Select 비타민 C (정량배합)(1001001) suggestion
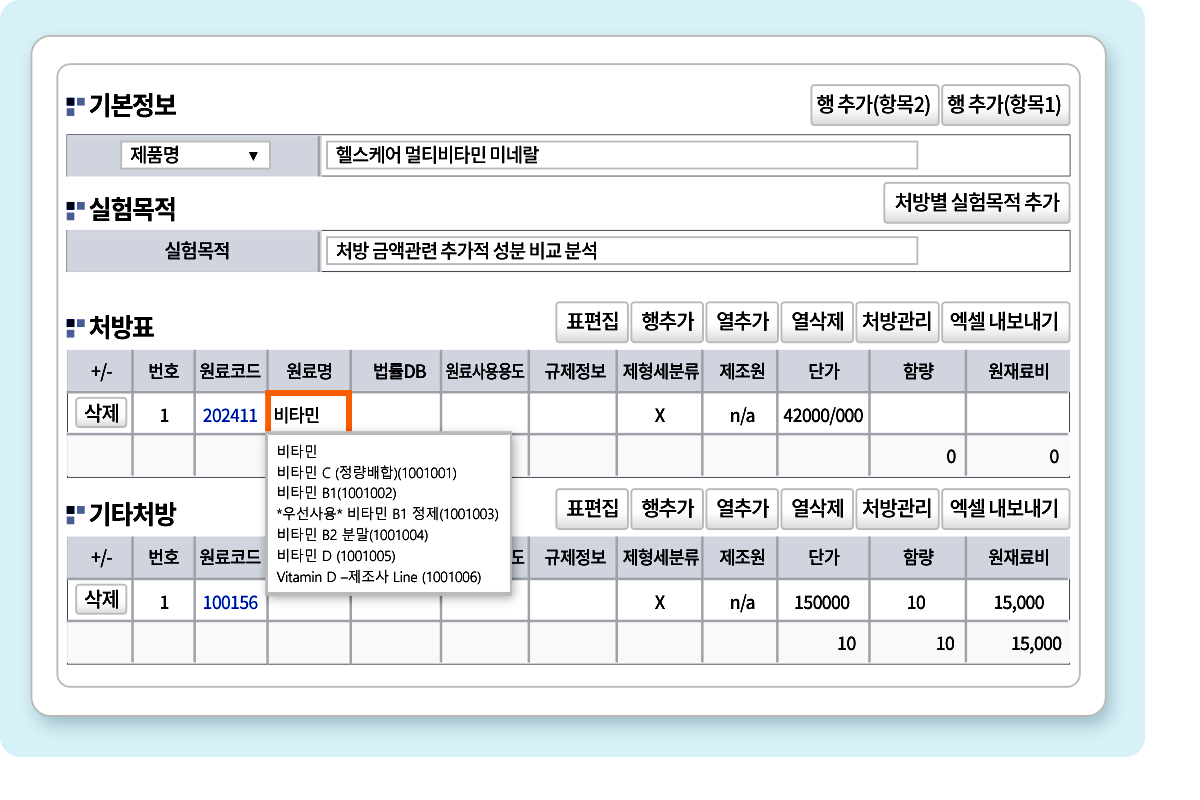 (x=366, y=472)
